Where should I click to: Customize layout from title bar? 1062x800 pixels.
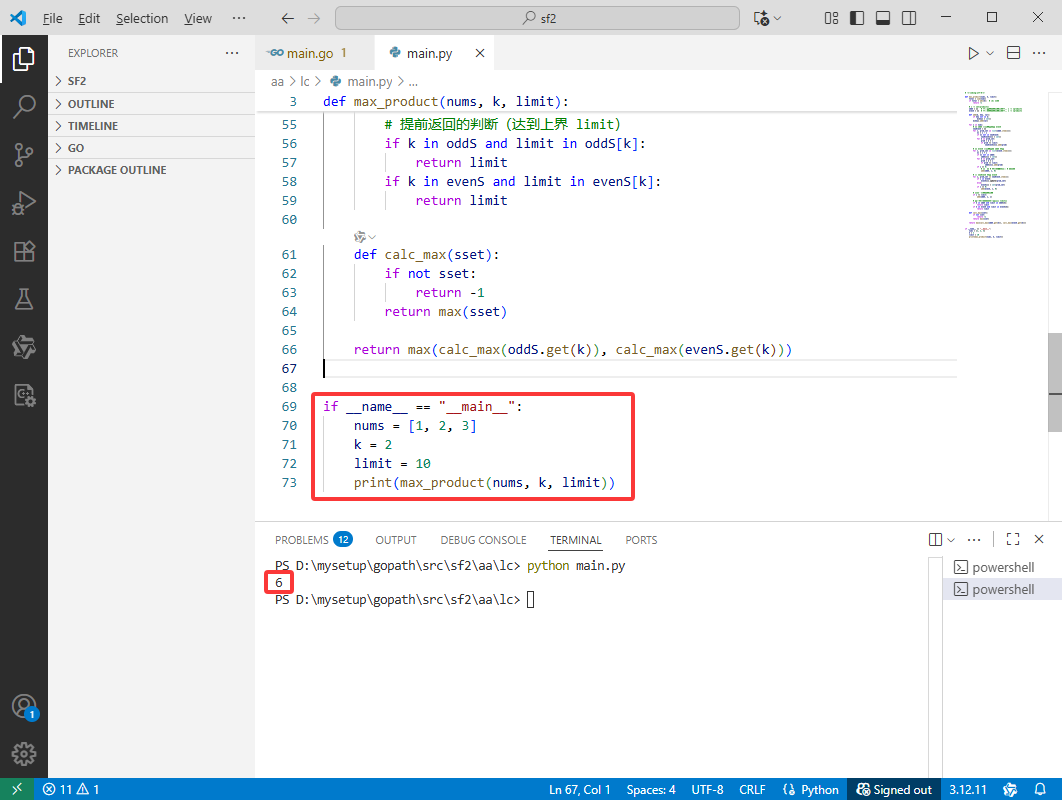pos(831,18)
